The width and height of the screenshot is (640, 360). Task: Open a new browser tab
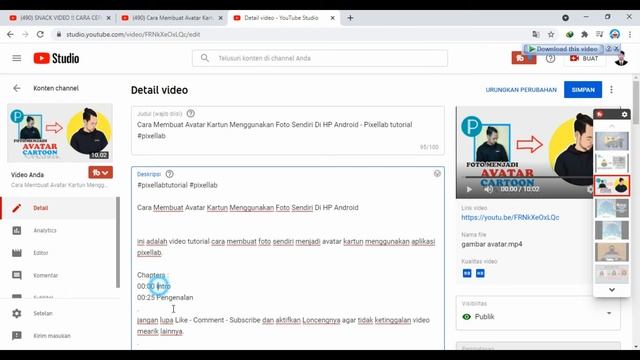350,18
